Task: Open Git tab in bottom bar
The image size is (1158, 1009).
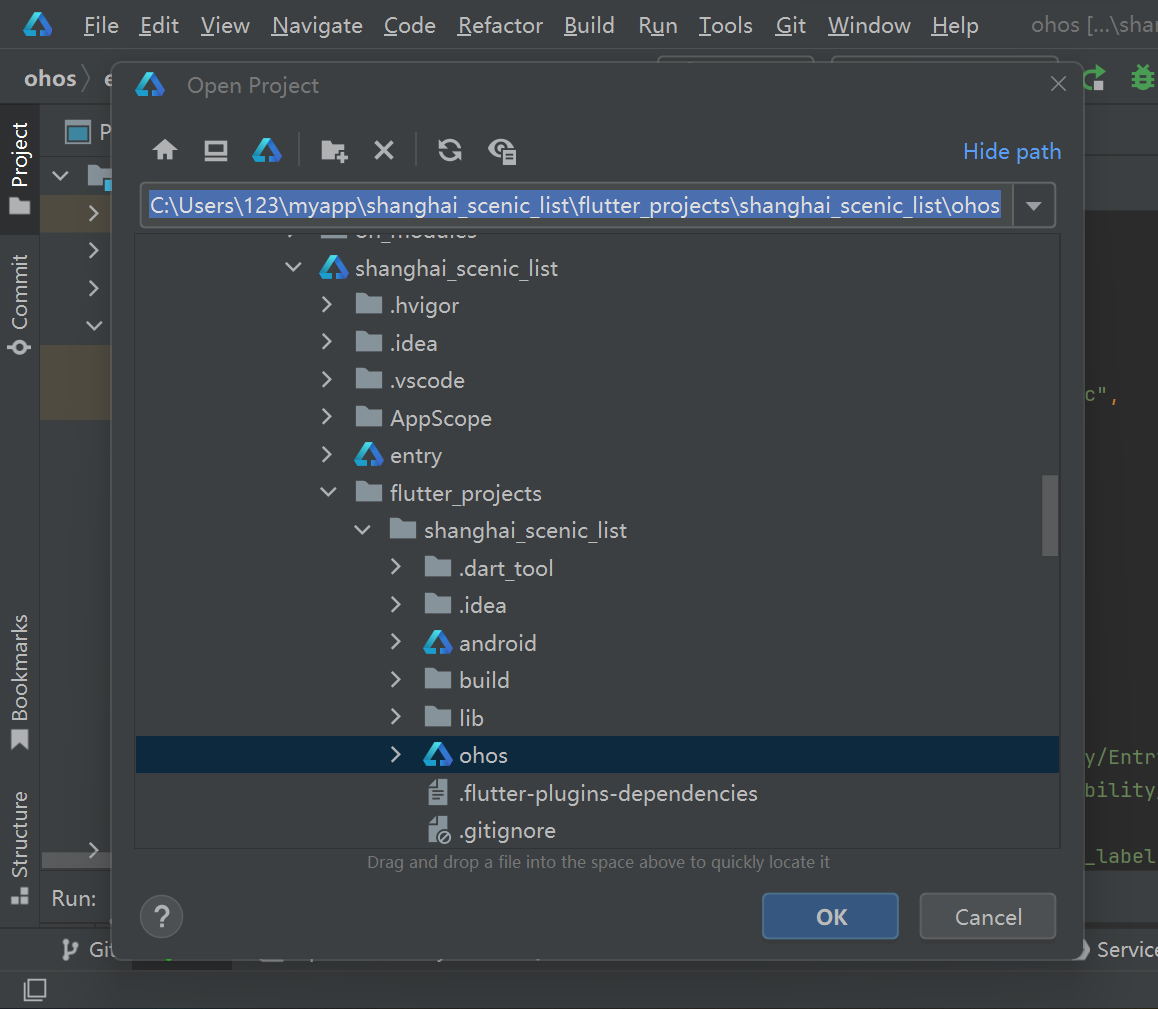Action: point(89,949)
